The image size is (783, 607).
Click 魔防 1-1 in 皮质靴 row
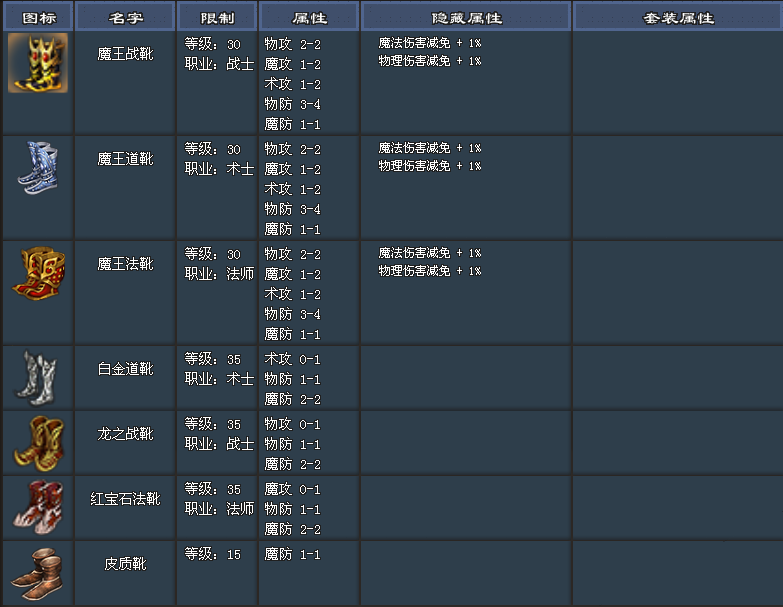coord(293,554)
